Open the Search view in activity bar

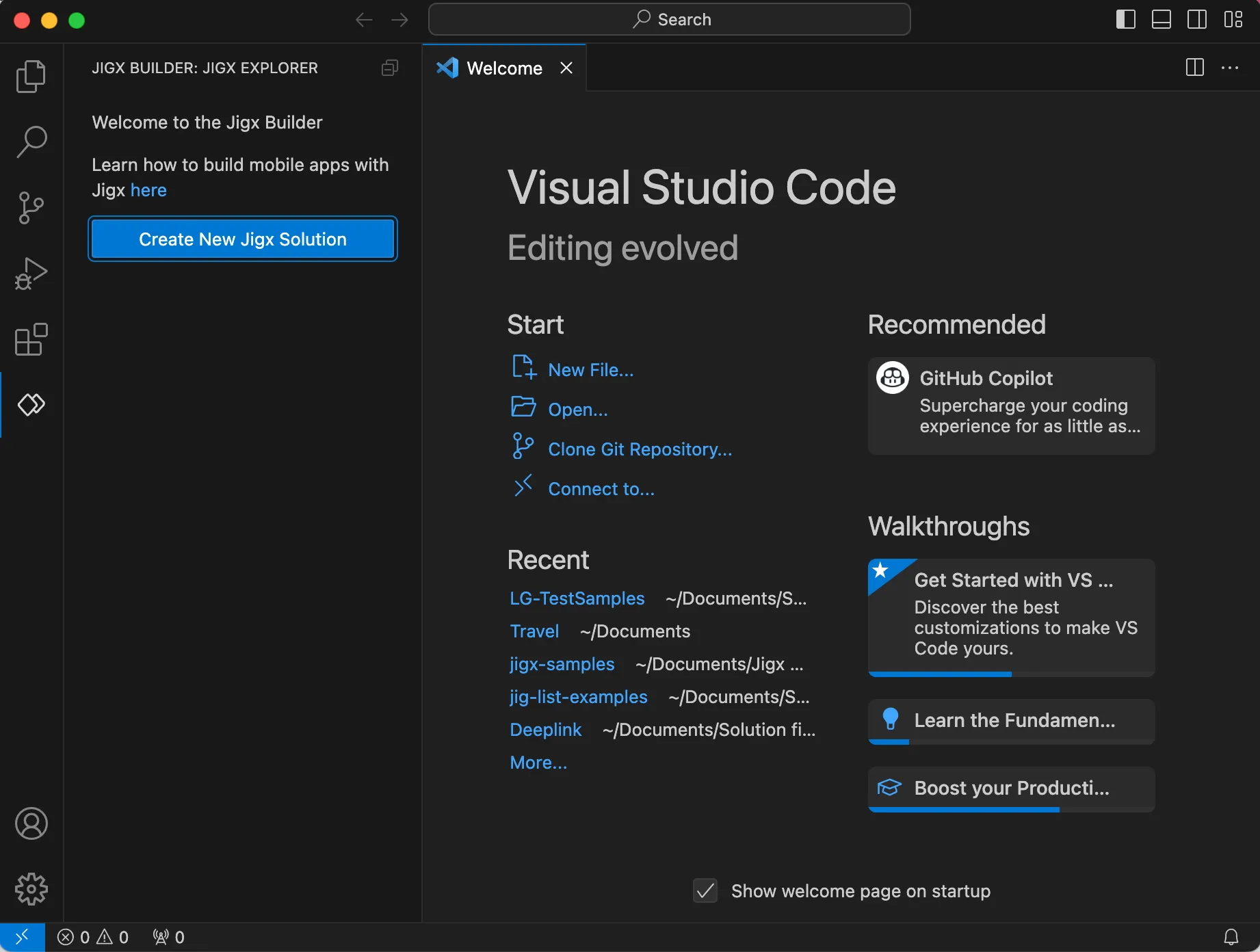click(31, 142)
